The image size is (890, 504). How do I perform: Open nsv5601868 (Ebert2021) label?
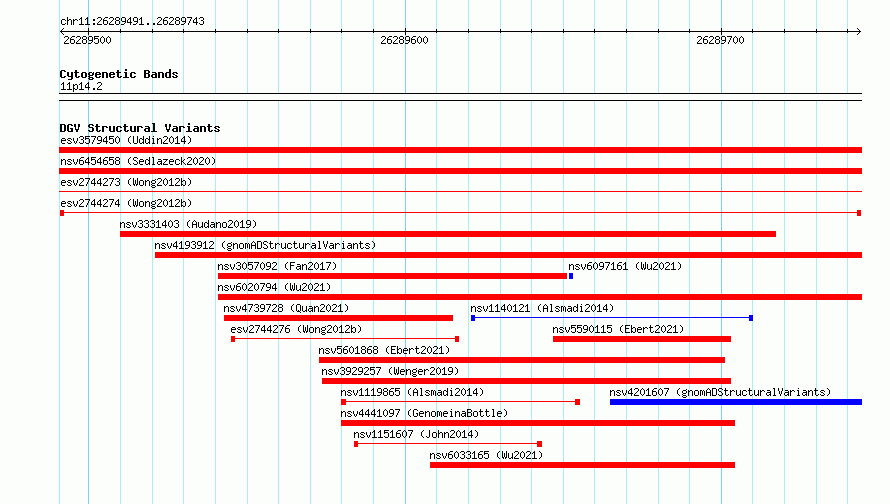[384, 350]
